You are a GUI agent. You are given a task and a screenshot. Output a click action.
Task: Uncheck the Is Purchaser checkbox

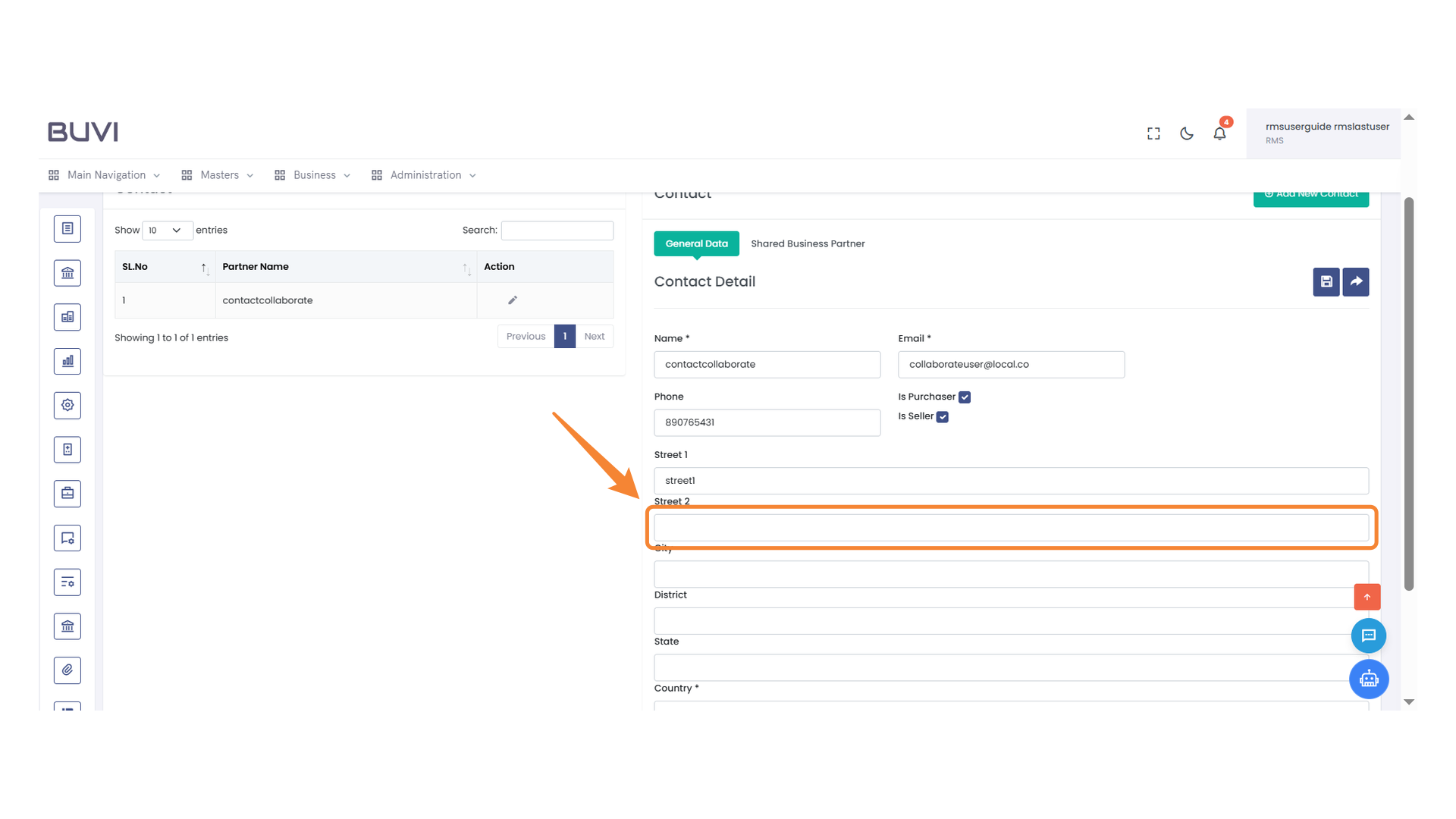tap(965, 397)
